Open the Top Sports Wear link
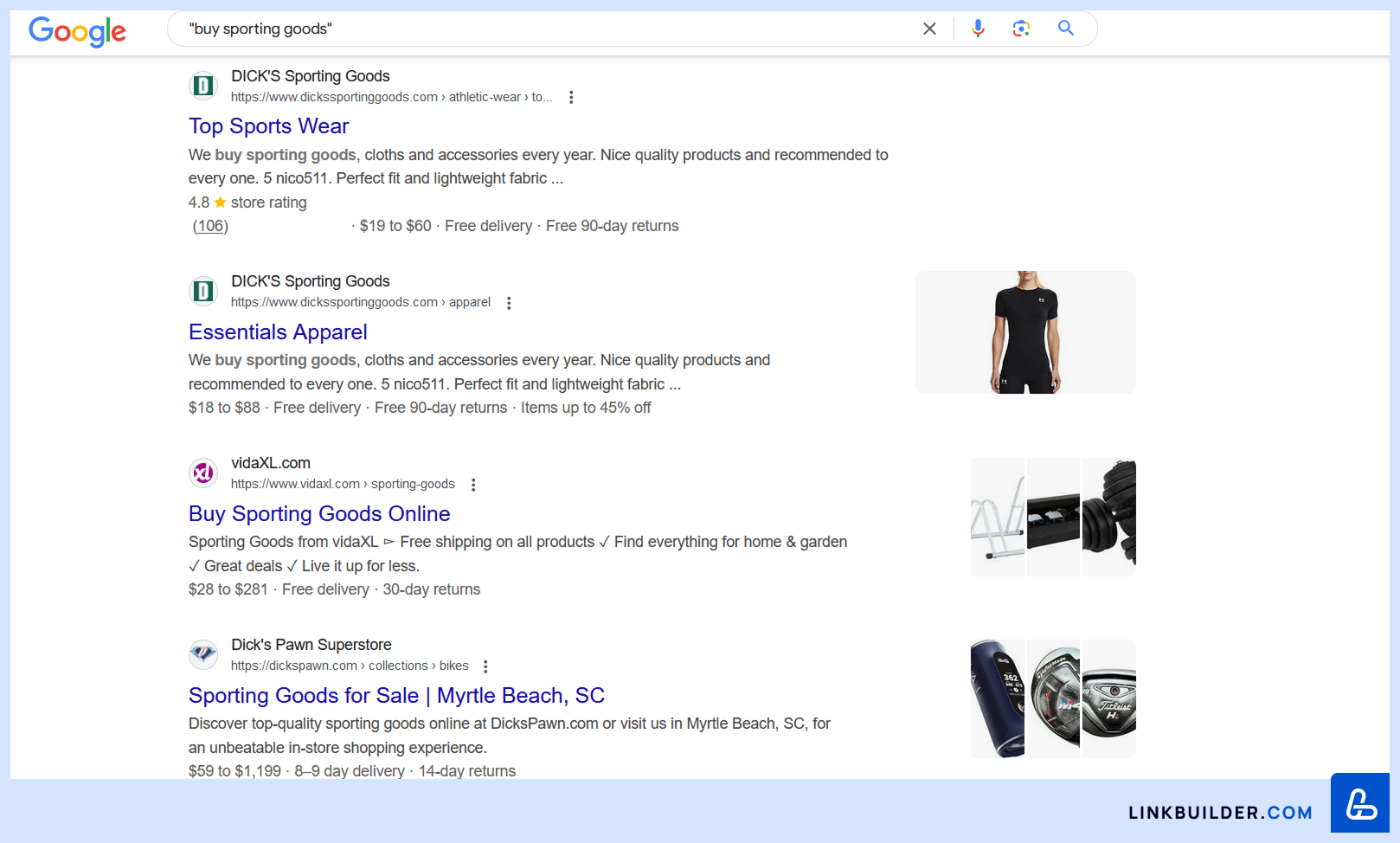 pyautogui.click(x=269, y=126)
